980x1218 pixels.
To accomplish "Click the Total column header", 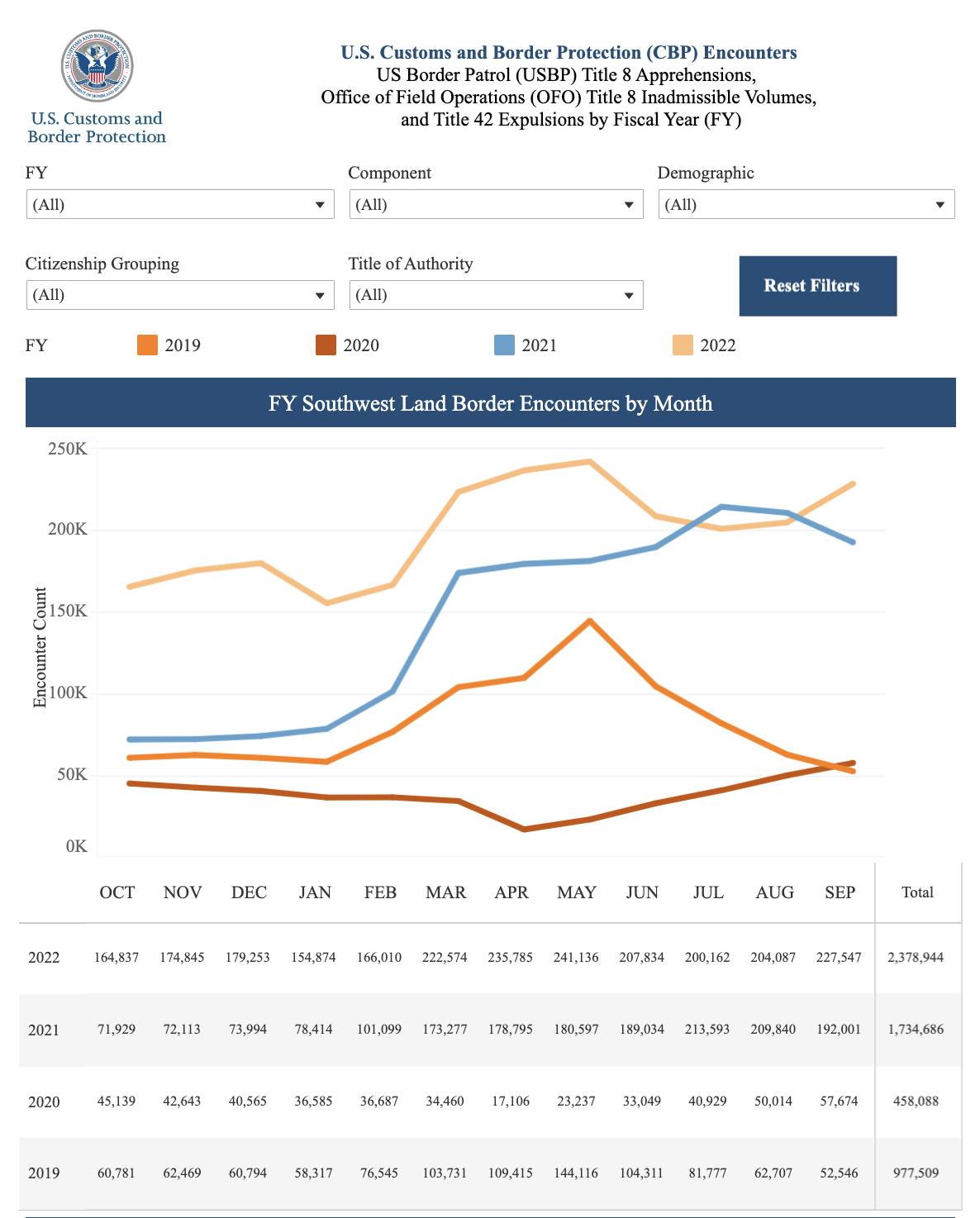I will point(917,892).
